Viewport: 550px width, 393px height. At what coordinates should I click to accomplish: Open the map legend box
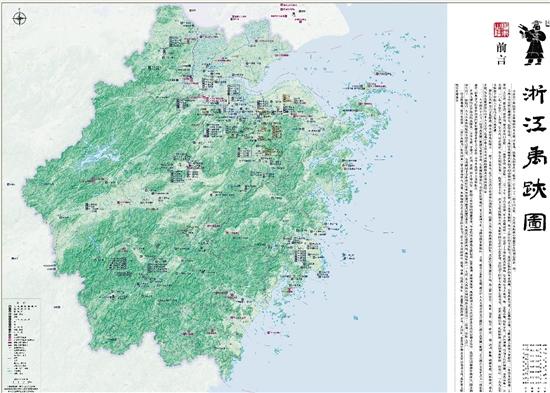pyautogui.click(x=21, y=339)
